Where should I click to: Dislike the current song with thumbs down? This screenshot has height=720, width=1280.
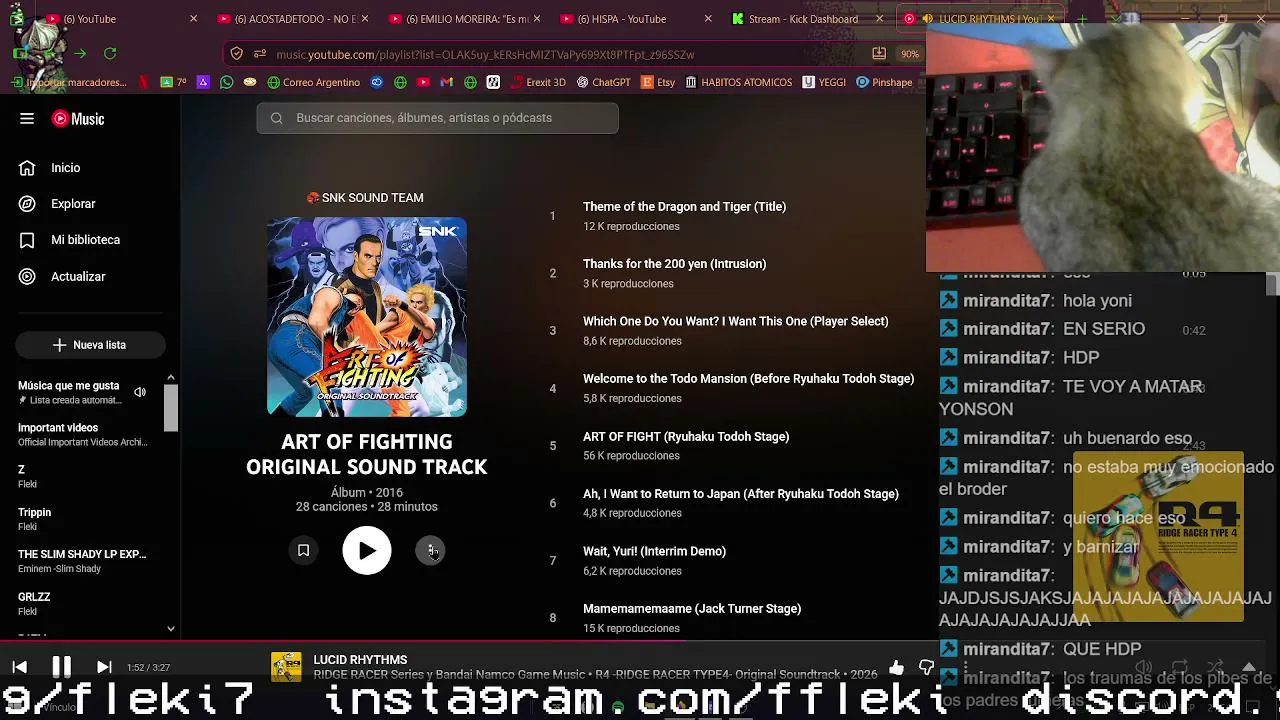pyautogui.click(x=926, y=667)
